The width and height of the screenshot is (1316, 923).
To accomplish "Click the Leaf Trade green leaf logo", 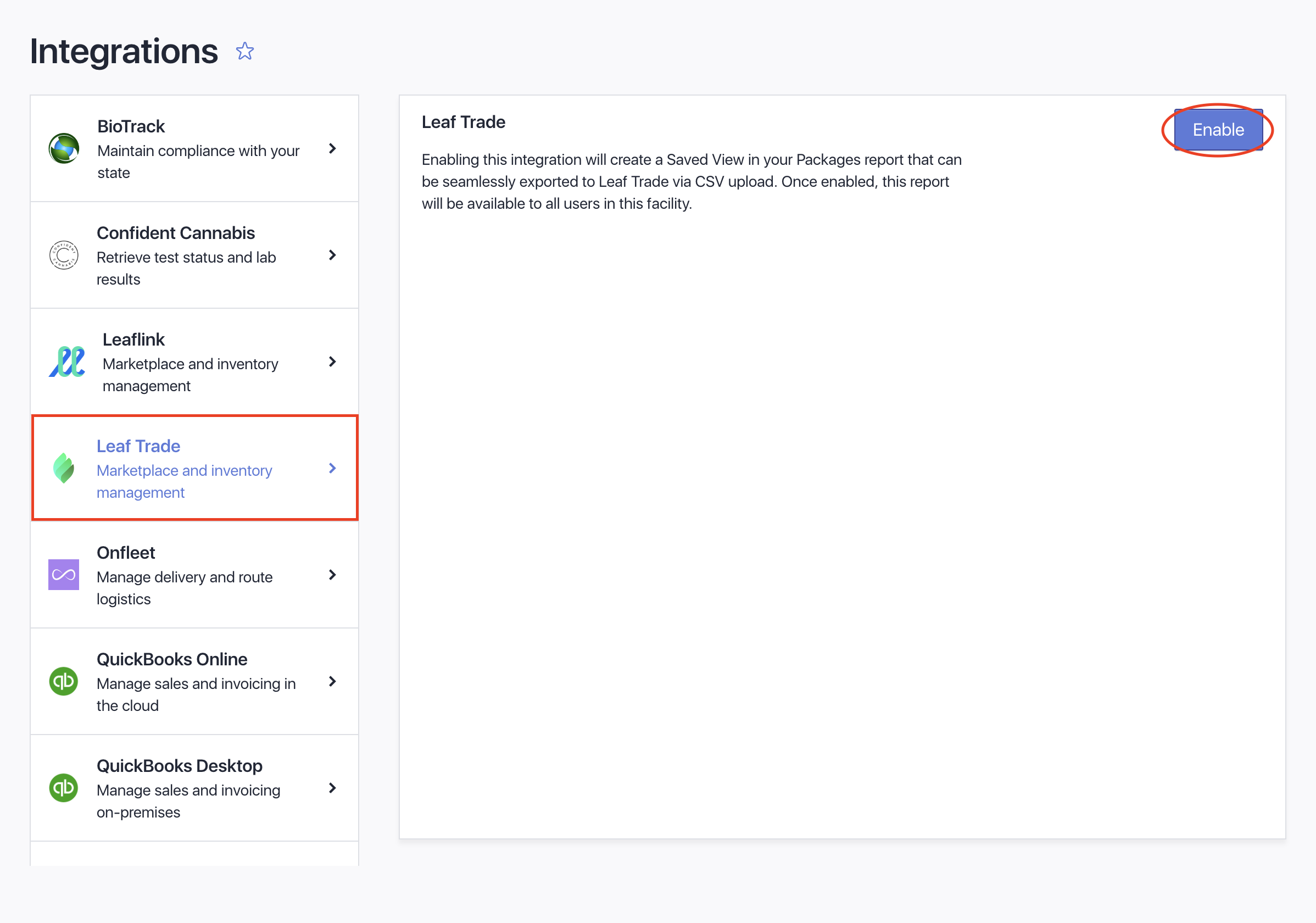I will 64,469.
